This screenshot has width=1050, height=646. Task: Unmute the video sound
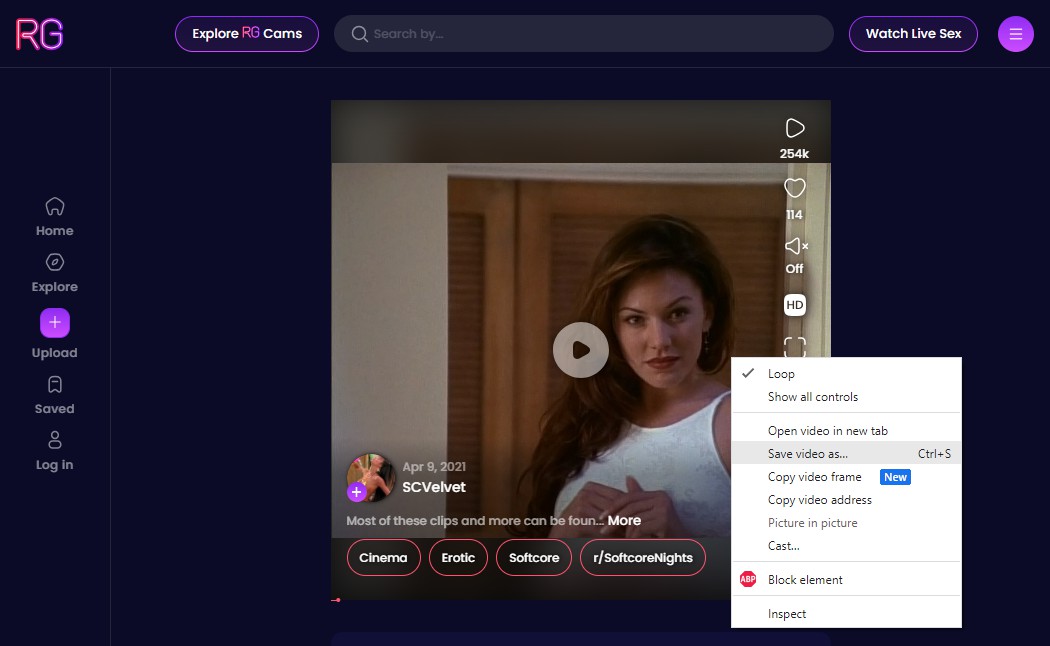click(x=793, y=246)
